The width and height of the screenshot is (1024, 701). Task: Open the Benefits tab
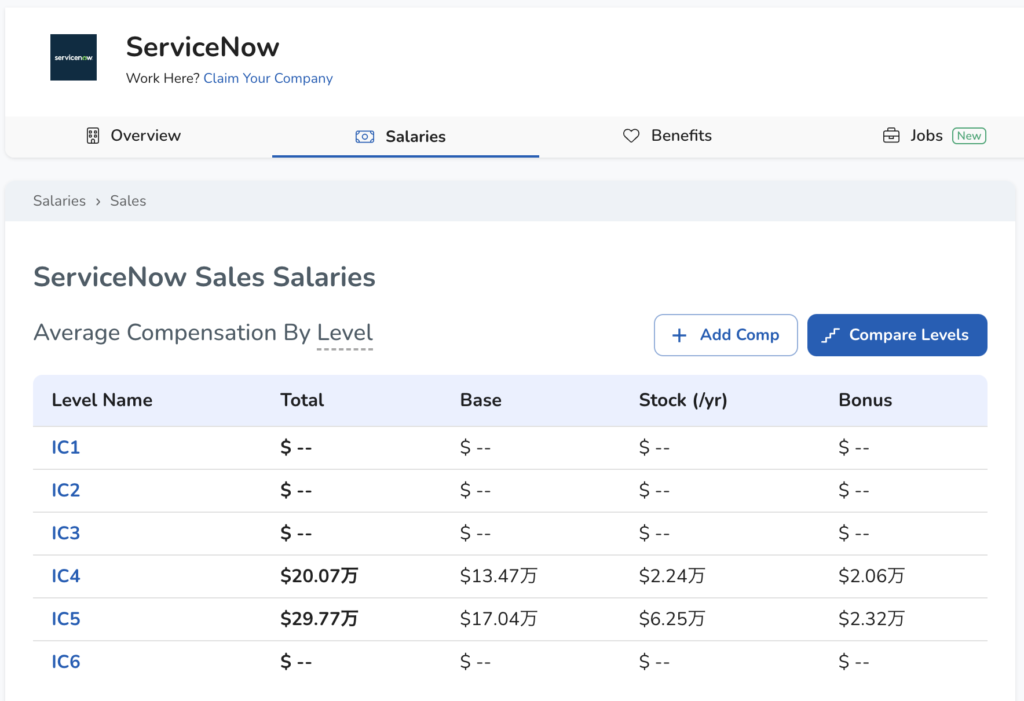[667, 136]
